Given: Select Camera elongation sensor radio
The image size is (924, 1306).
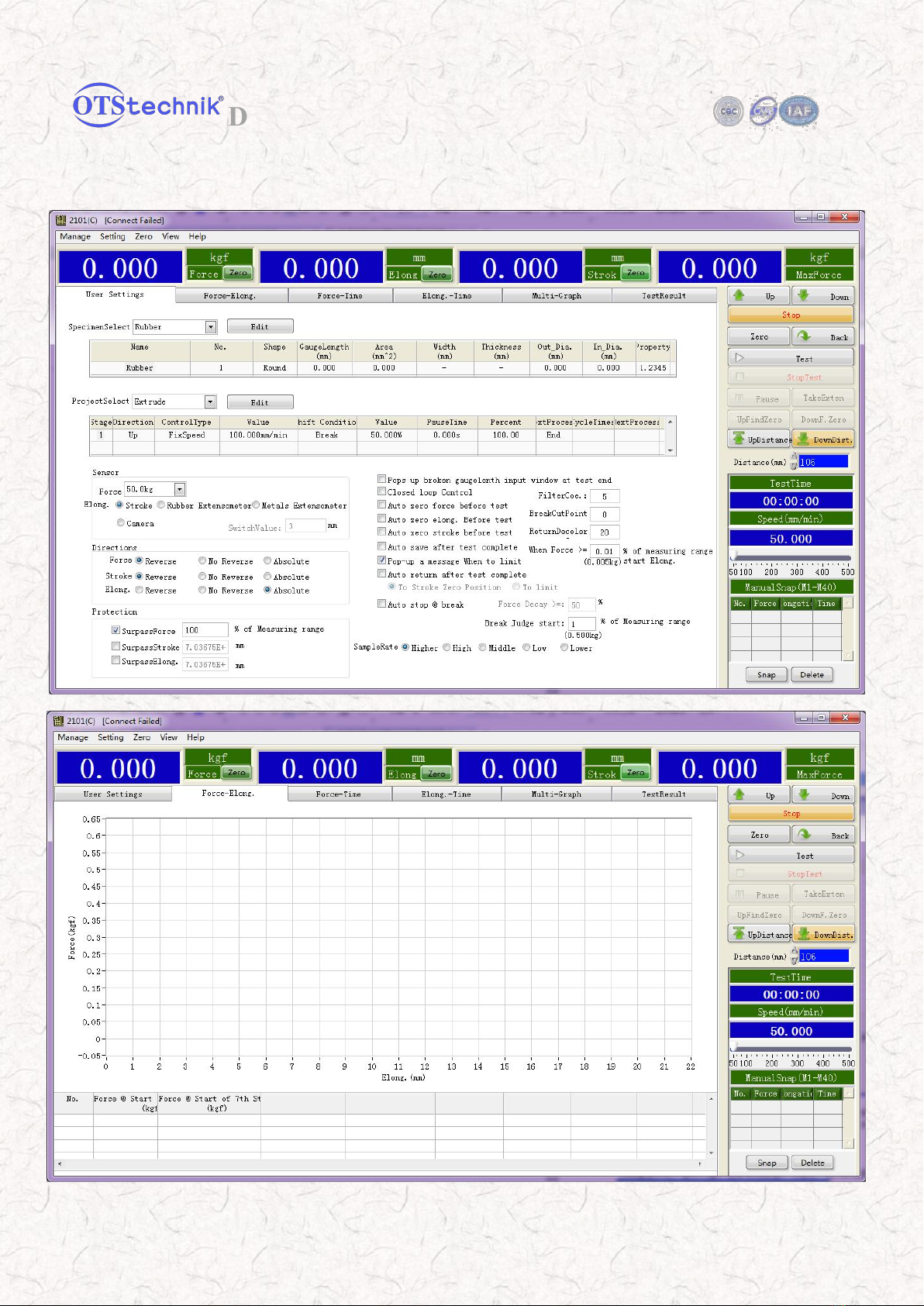Looking at the screenshot, I should tap(121, 523).
